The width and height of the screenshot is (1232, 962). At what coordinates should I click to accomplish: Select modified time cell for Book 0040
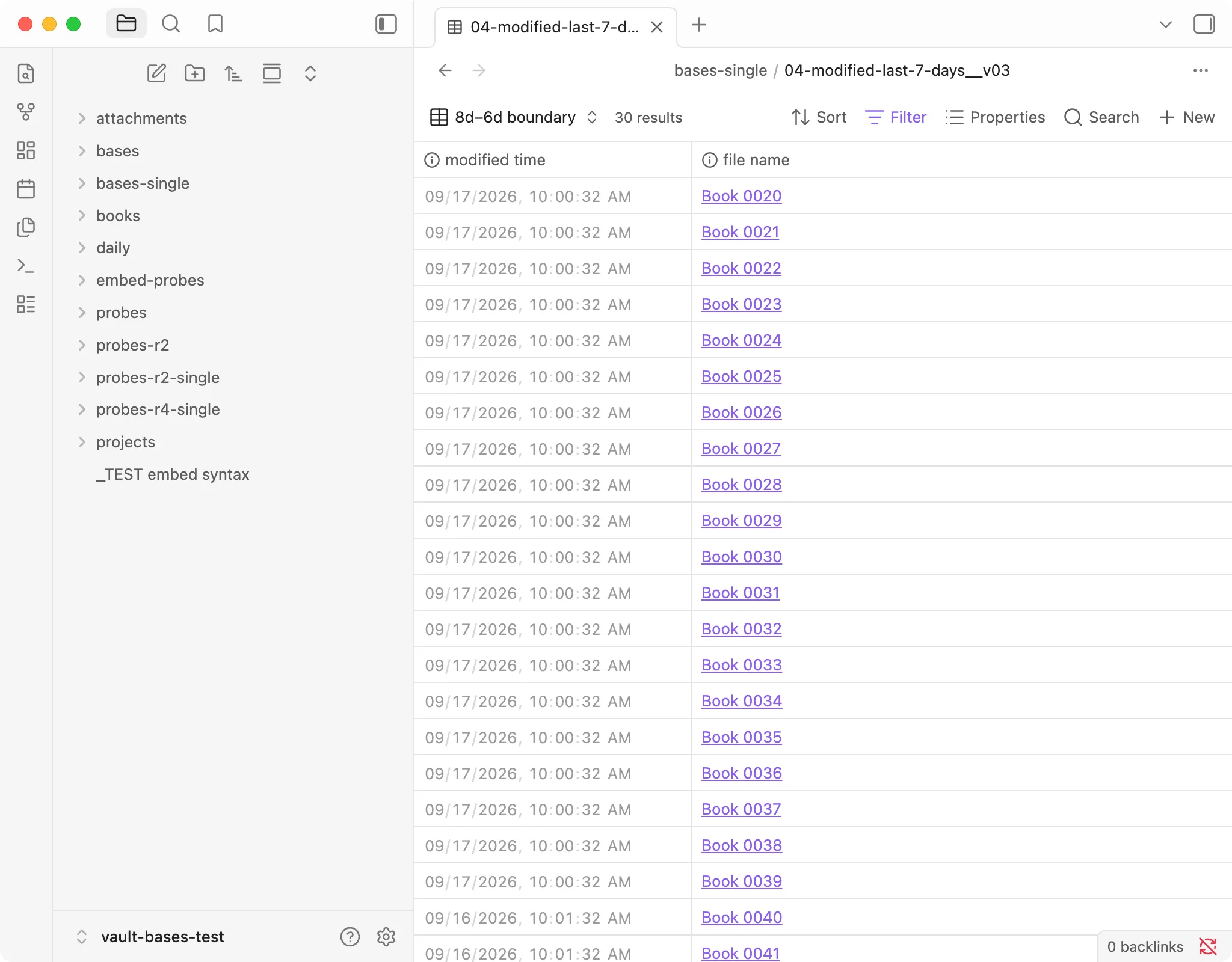point(552,918)
